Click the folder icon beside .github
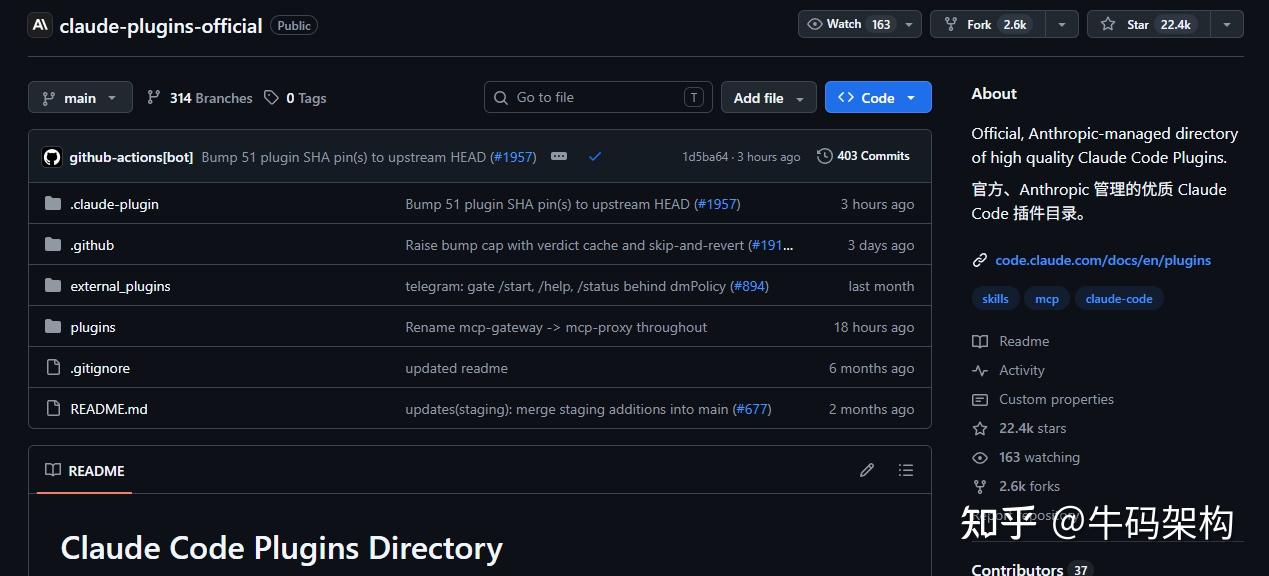This screenshot has height=576, width=1269. coord(53,245)
